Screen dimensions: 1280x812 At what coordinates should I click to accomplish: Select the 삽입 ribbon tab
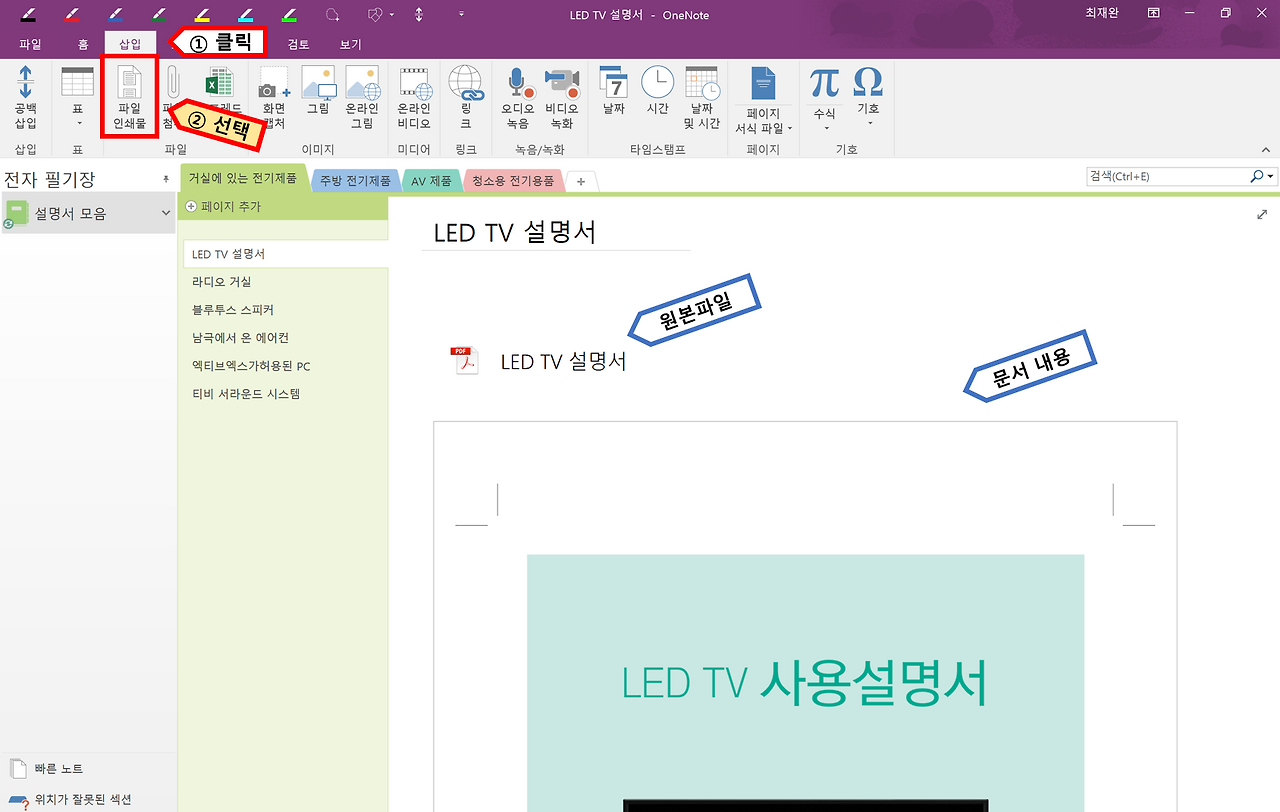coord(130,44)
